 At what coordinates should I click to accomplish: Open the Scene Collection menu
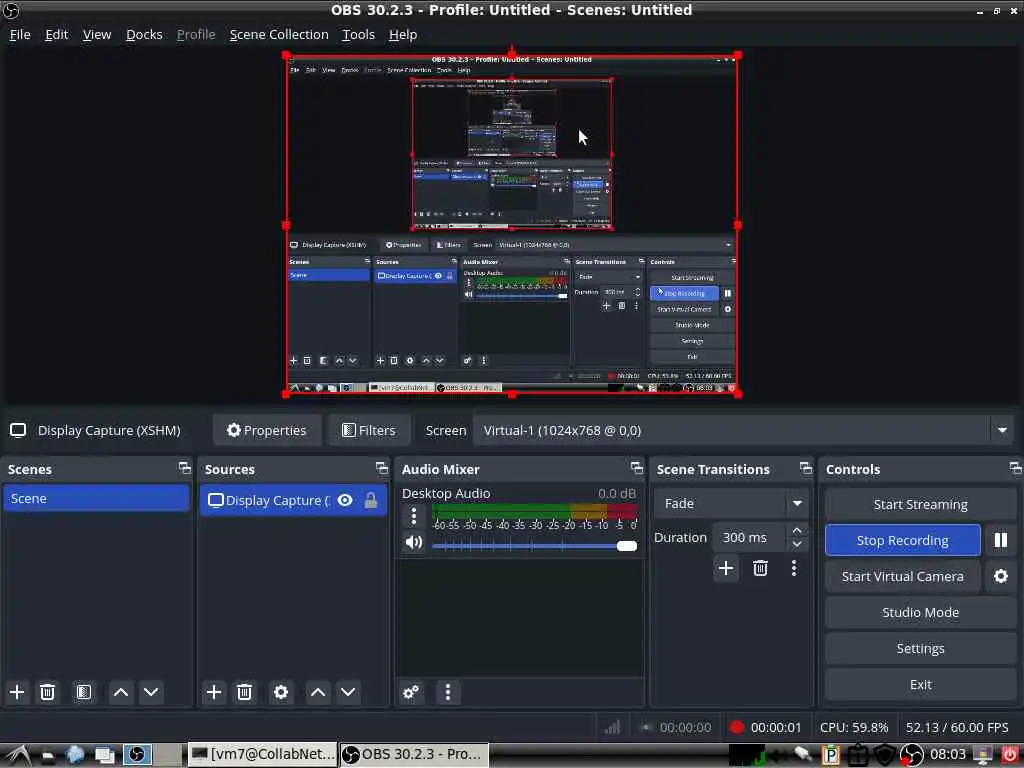click(x=279, y=35)
